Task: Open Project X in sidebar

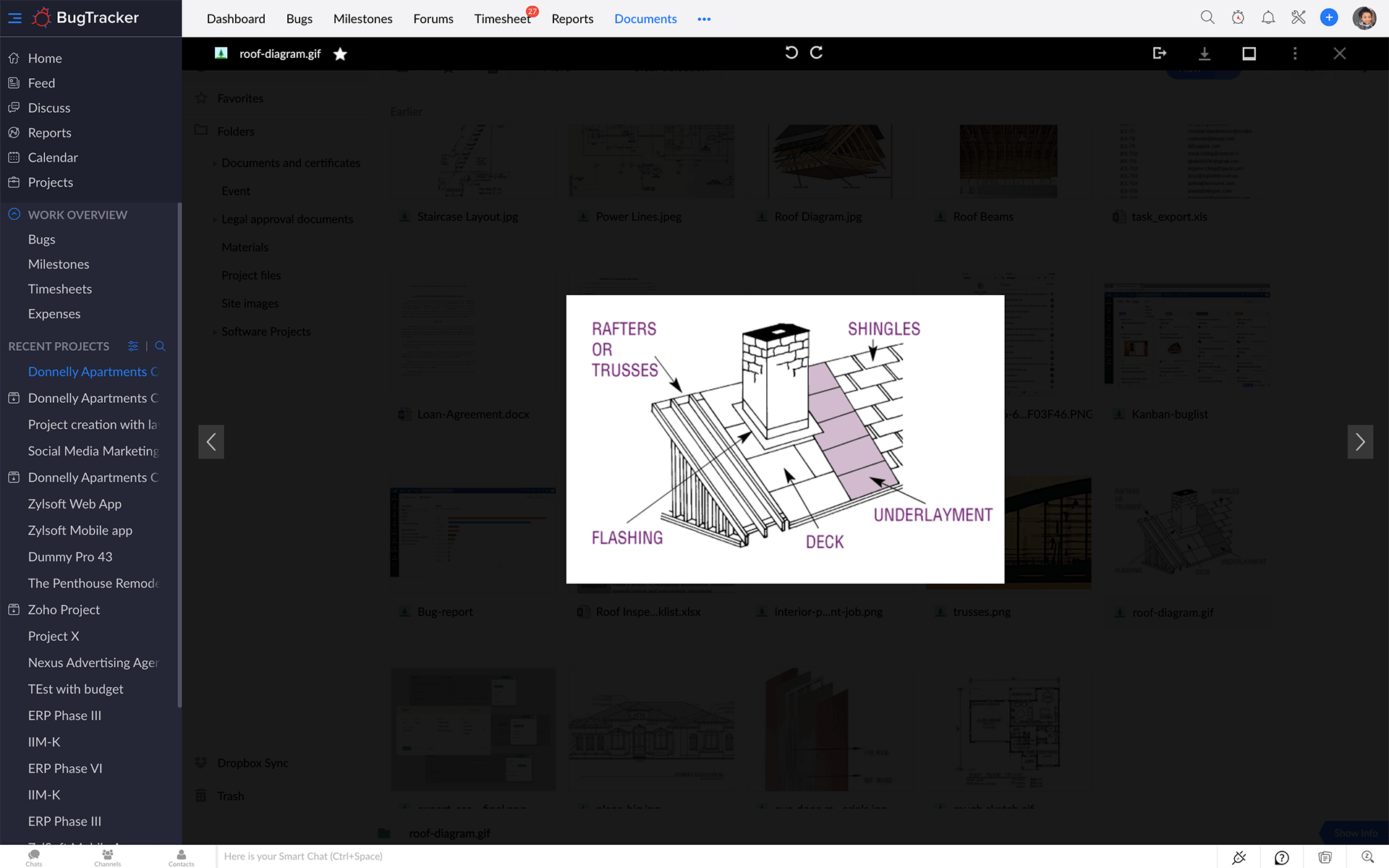Action: pos(54,636)
